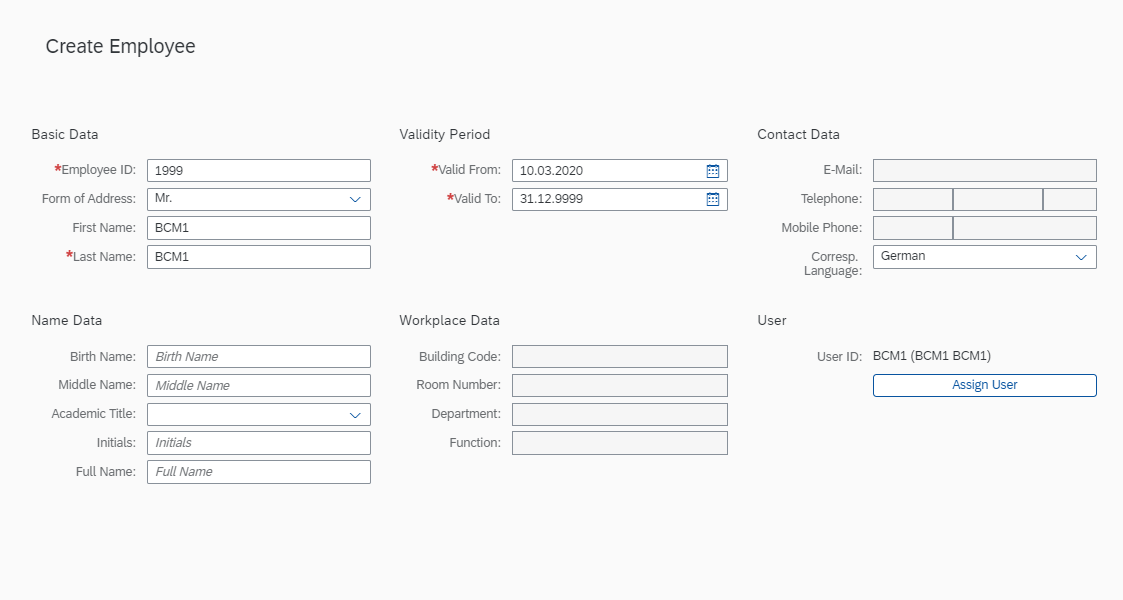
Task: Click the Building Code field
Action: point(619,356)
